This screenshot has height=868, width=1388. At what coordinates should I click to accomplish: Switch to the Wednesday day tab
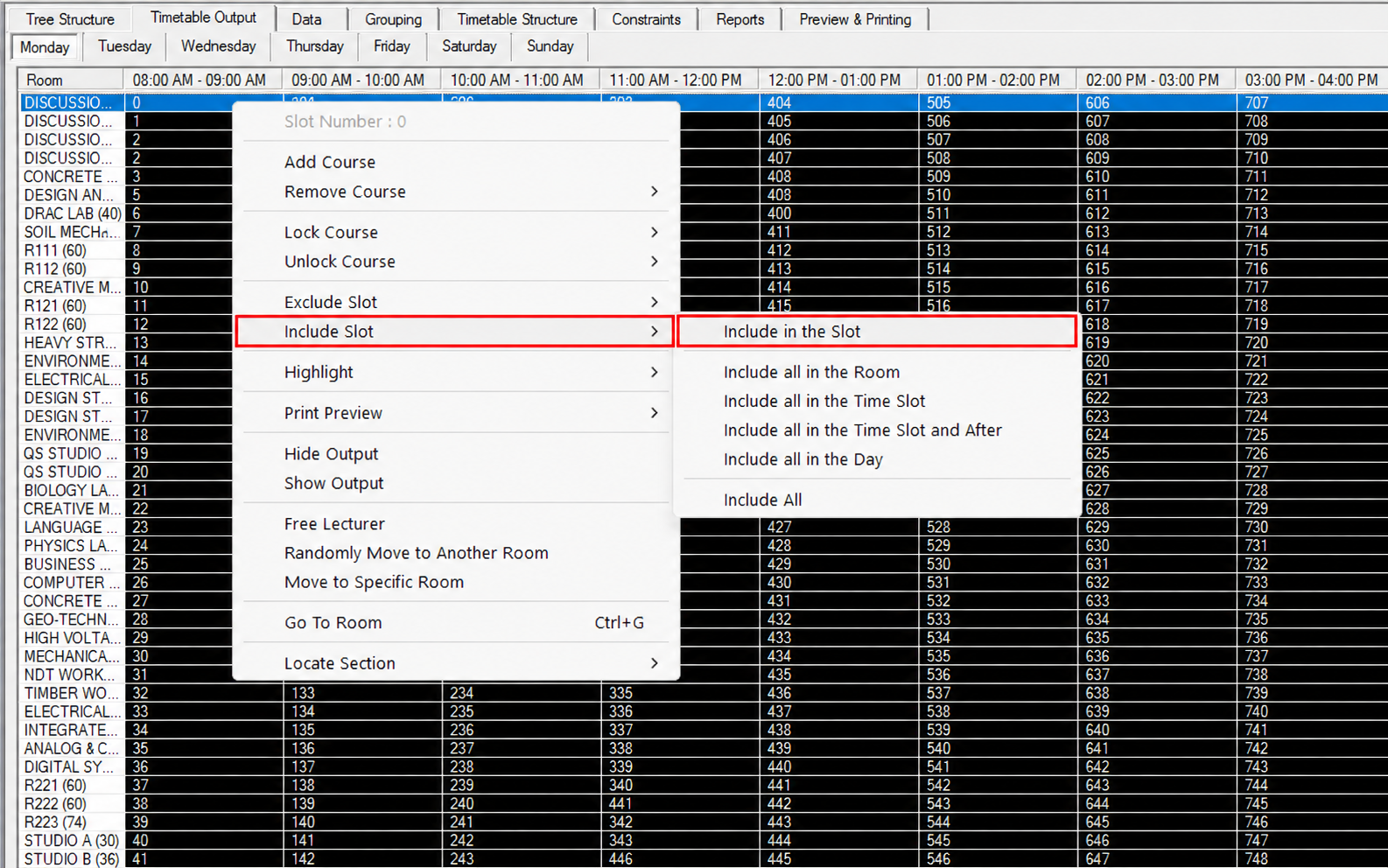coord(219,46)
